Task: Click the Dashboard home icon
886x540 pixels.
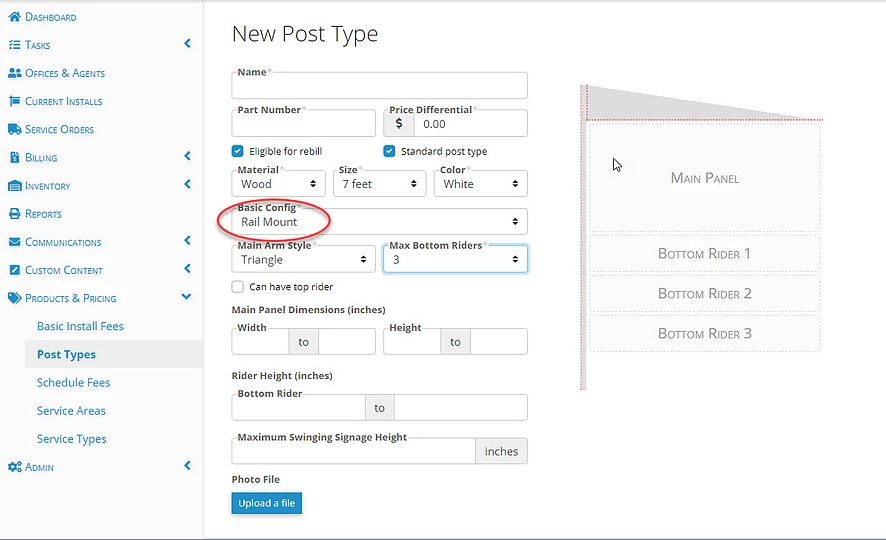Action: (x=15, y=17)
